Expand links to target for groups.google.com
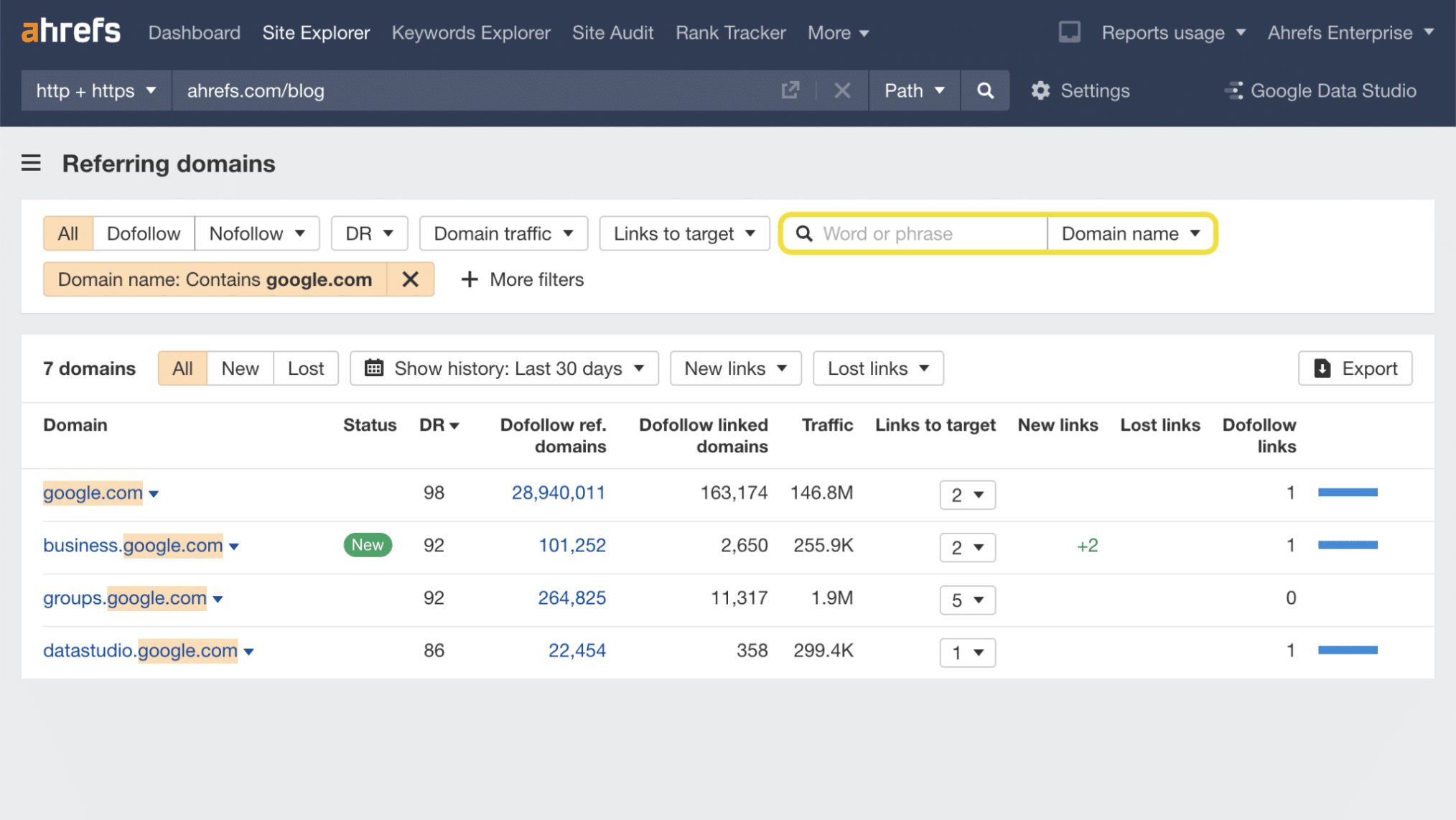This screenshot has height=820, width=1456. (x=967, y=600)
